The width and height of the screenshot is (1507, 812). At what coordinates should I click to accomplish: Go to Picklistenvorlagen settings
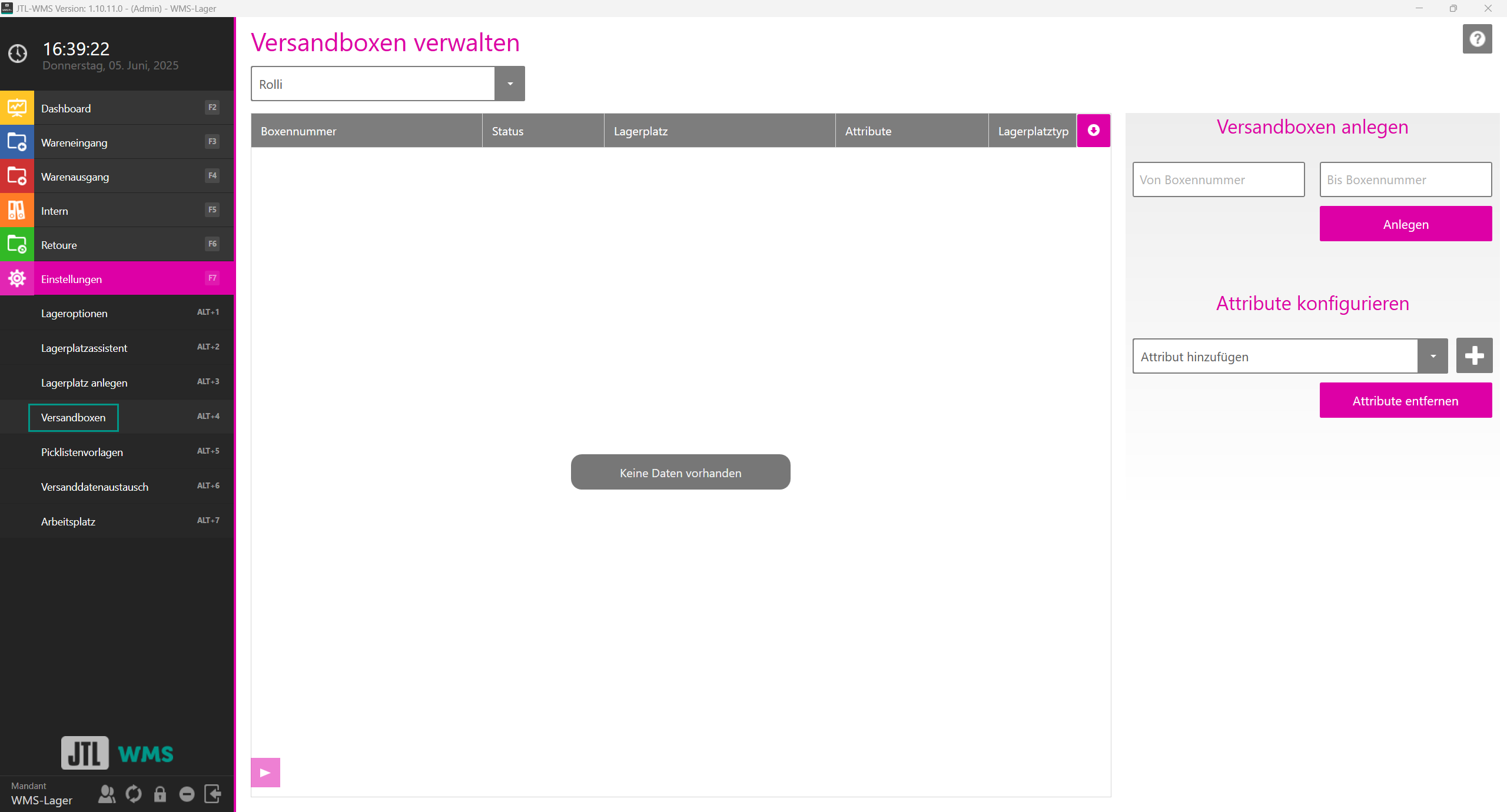click(82, 452)
